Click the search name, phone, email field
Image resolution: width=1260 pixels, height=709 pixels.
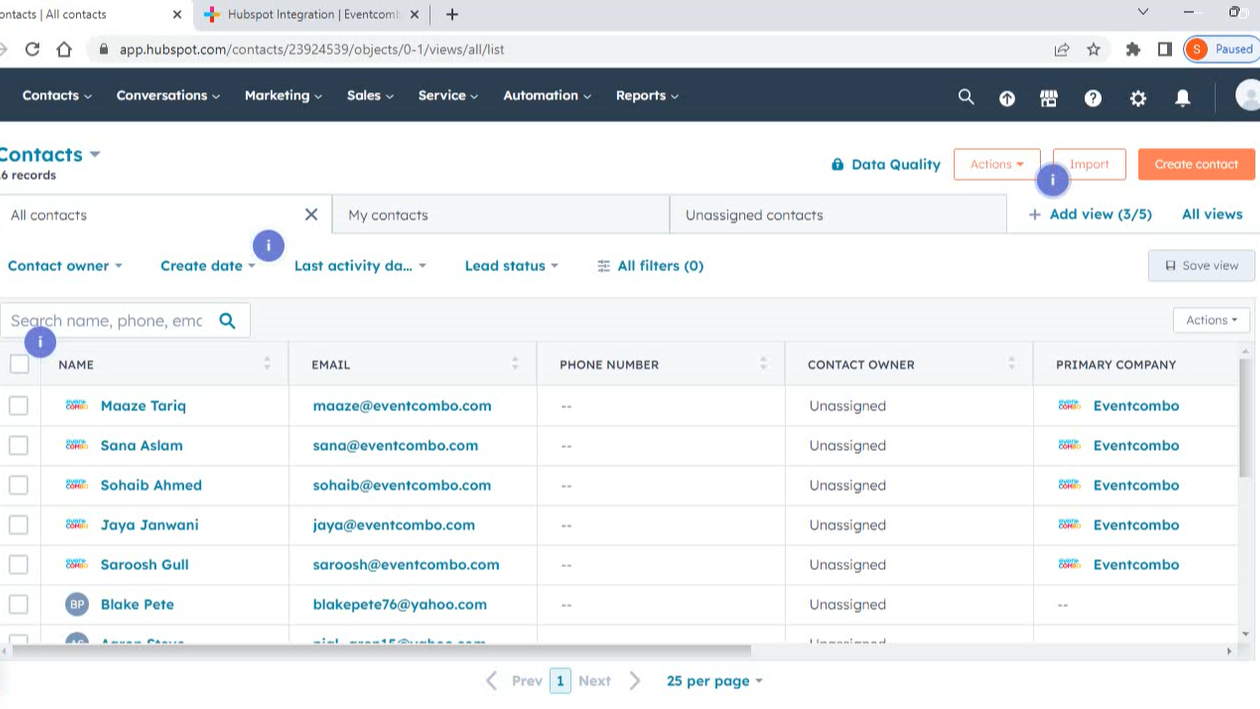[x=107, y=321]
